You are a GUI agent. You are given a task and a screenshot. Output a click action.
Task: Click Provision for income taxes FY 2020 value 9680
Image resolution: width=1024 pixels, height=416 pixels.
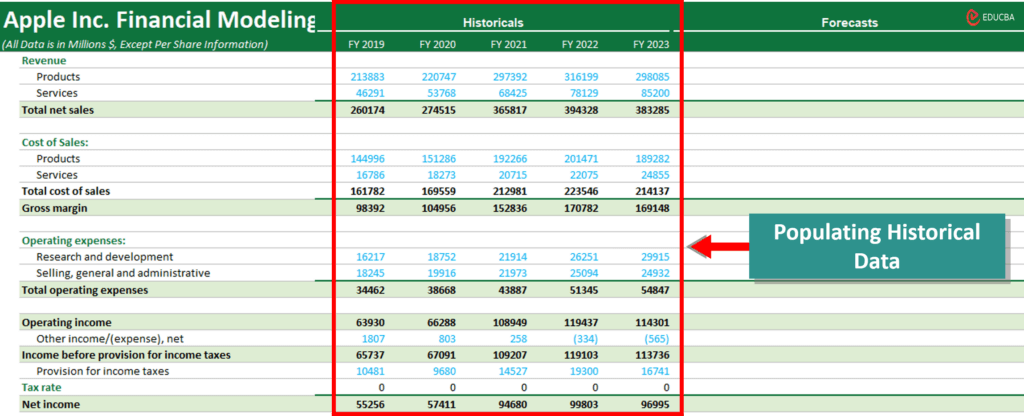pos(444,372)
